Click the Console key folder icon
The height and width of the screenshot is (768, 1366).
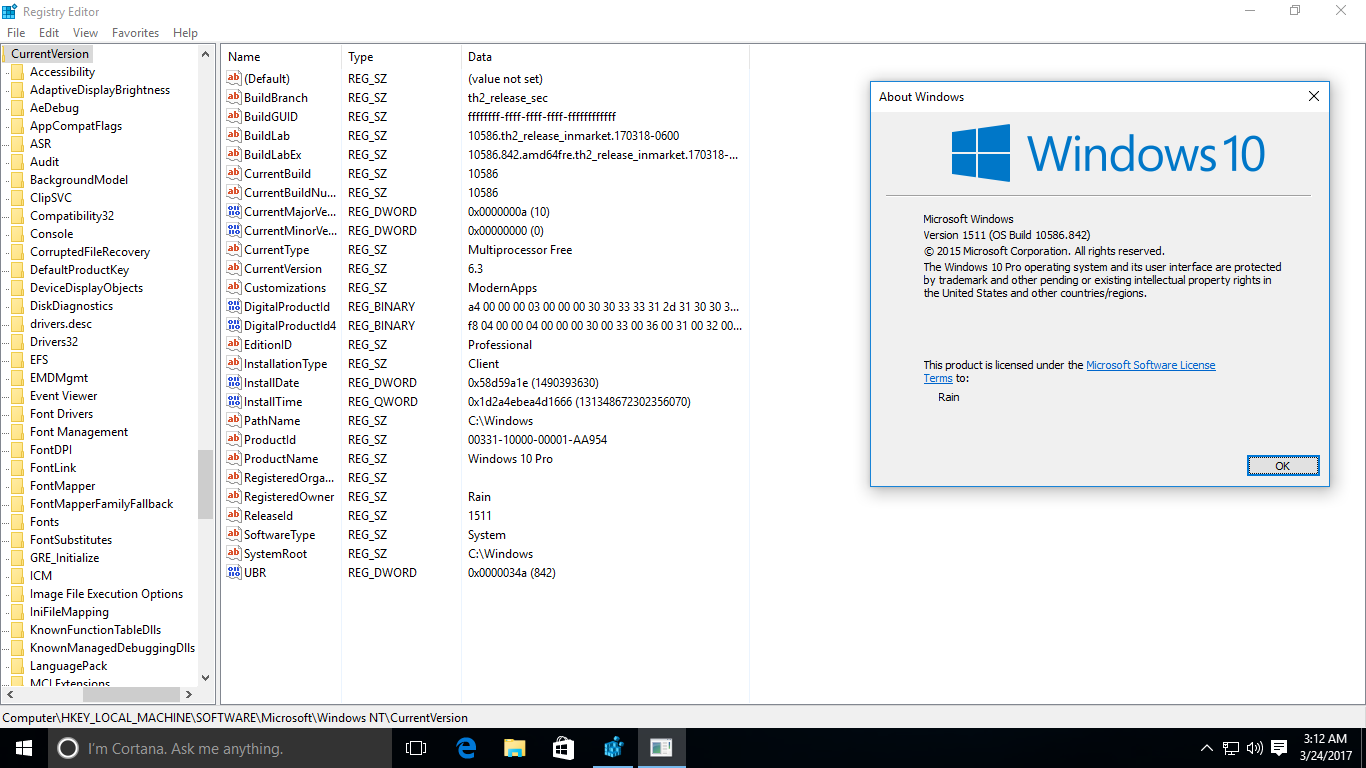point(17,234)
